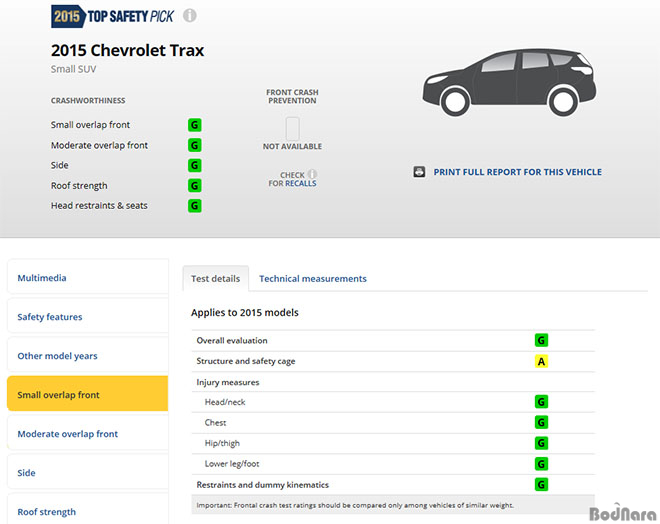
Task: Select Roof strength in the sidebar menu
Action: 88,510
